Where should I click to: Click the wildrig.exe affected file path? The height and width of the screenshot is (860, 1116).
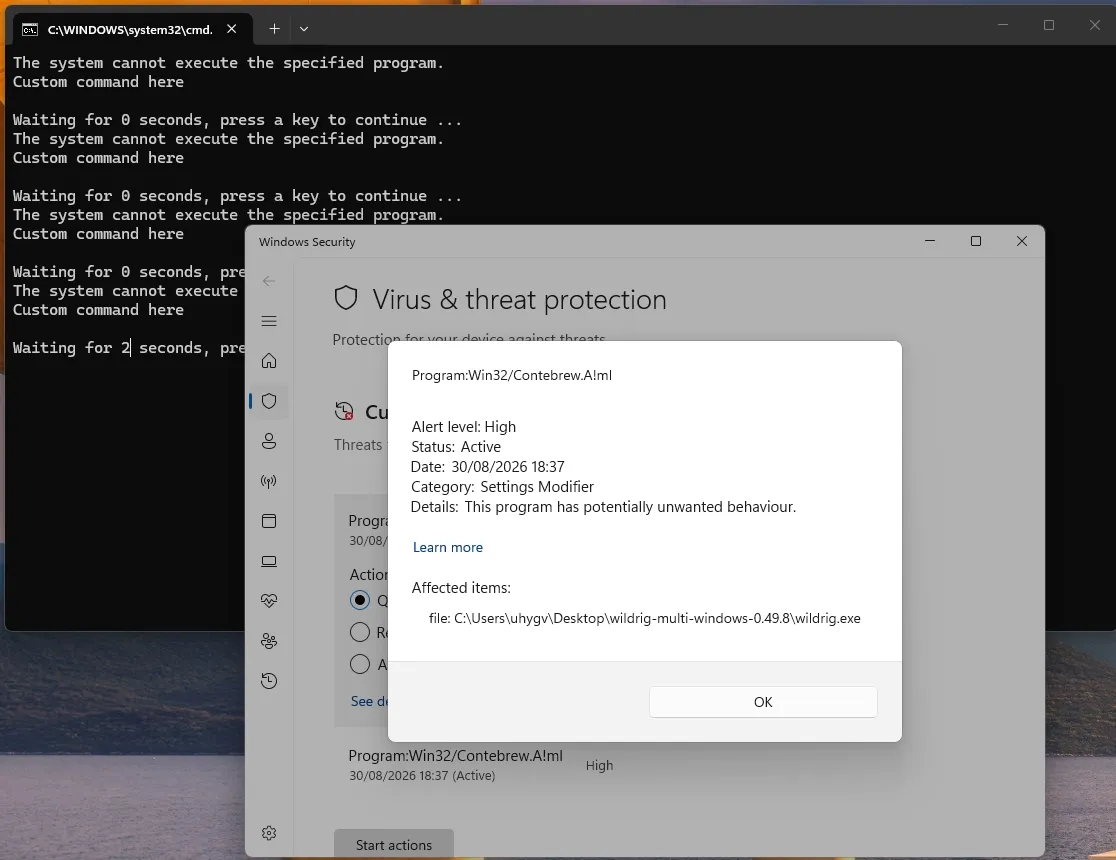click(x=645, y=619)
